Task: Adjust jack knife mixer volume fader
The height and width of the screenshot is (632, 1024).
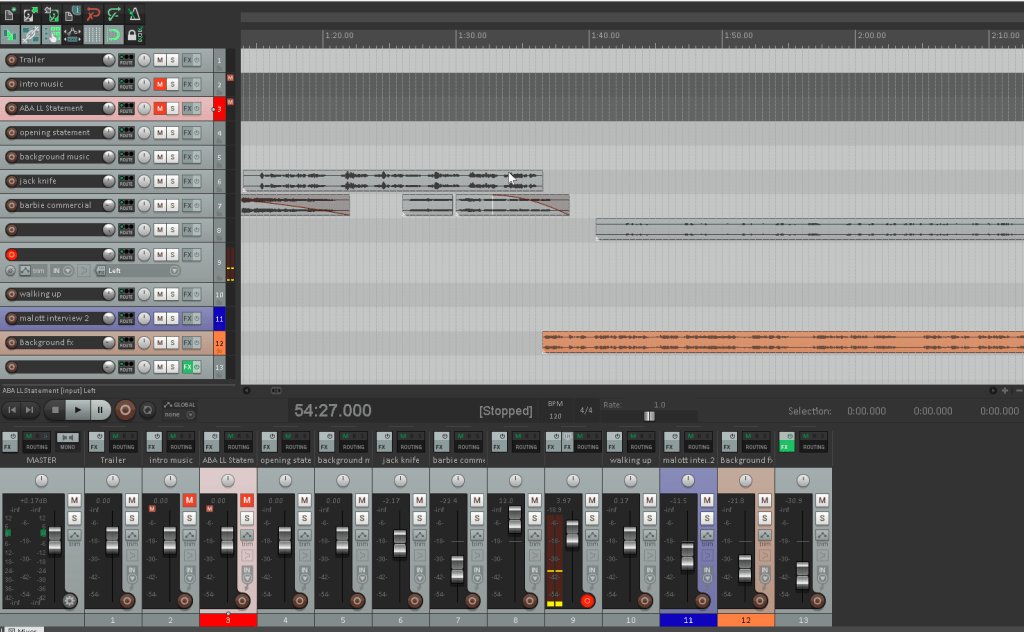Action: 399,543
